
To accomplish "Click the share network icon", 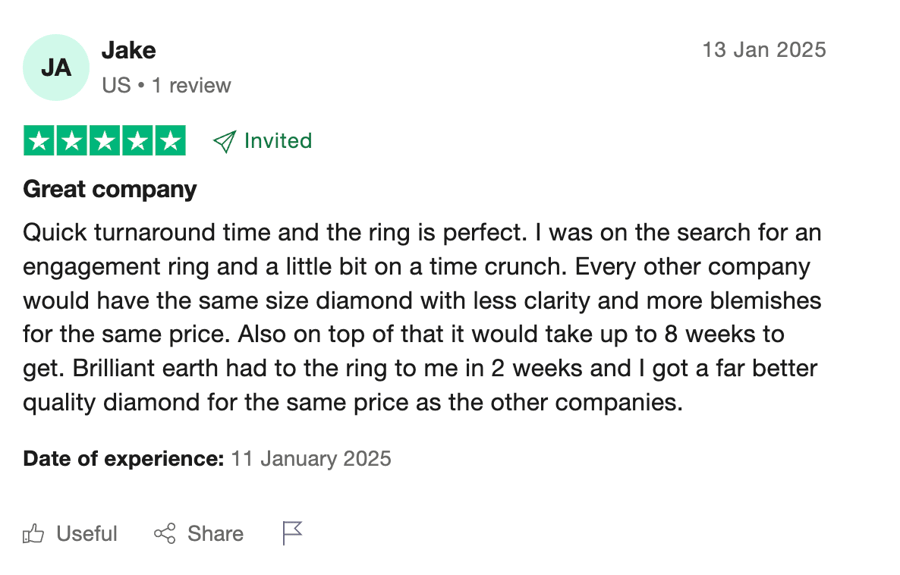I will (x=165, y=534).
